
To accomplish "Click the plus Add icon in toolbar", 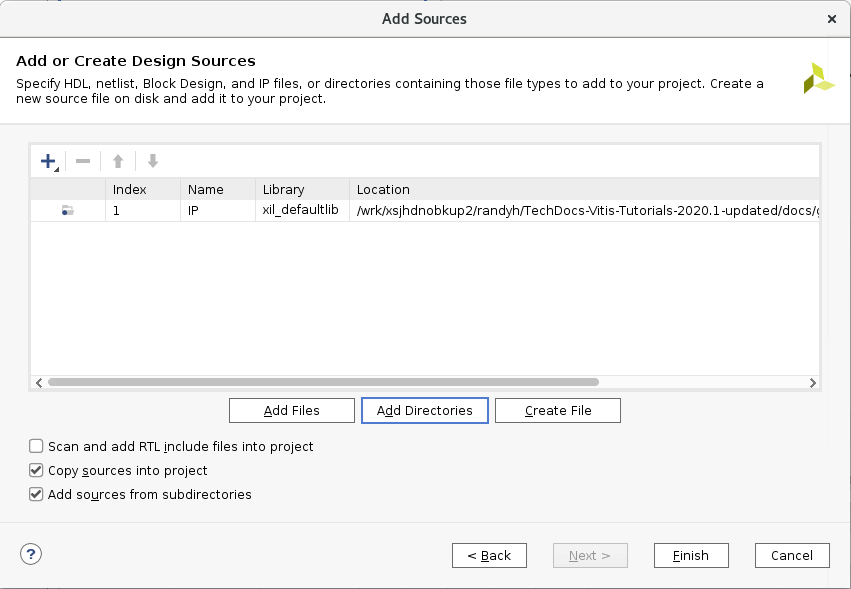I will [x=48, y=161].
